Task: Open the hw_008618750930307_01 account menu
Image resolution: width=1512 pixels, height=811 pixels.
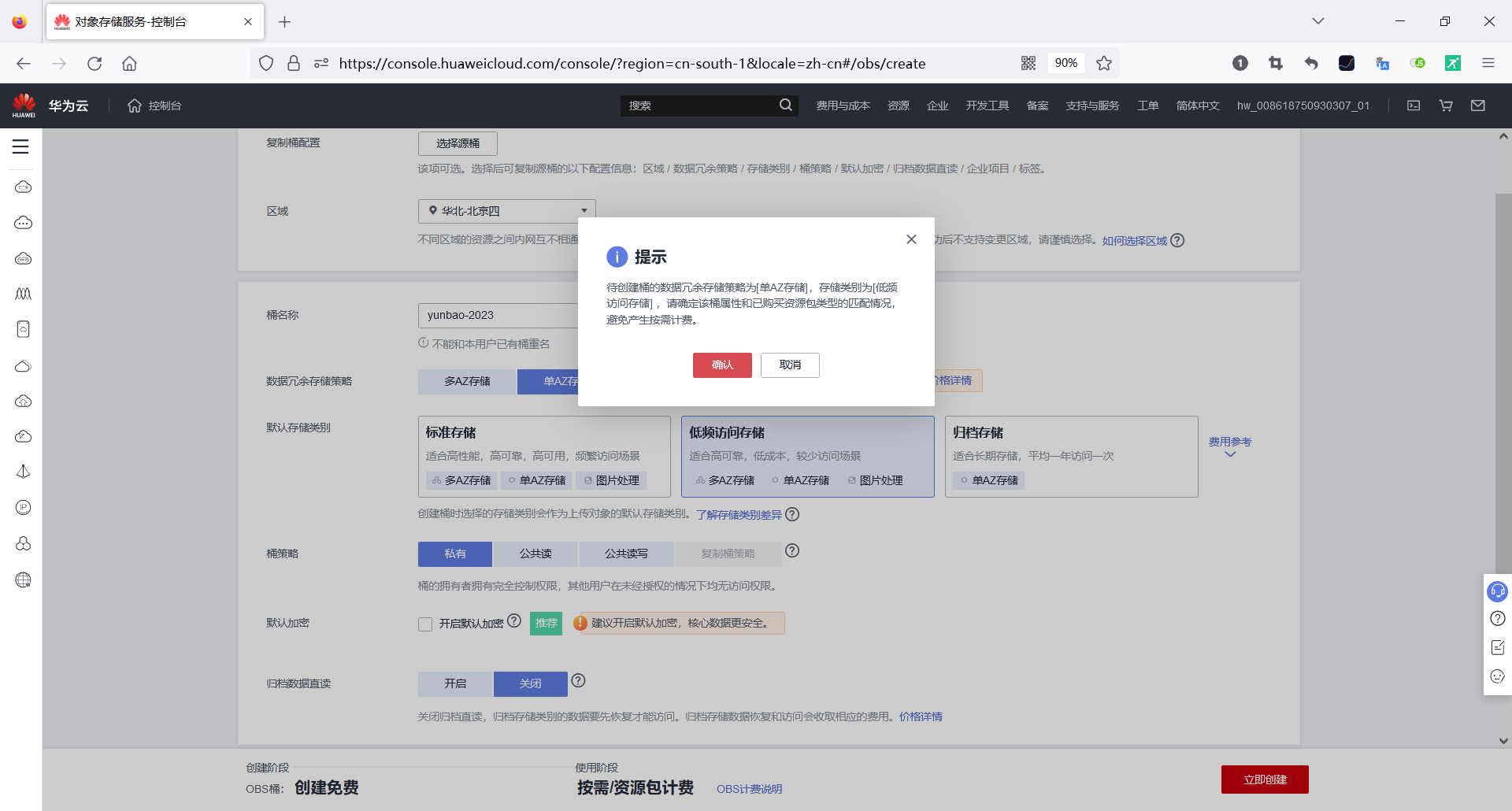Action: [1303, 106]
